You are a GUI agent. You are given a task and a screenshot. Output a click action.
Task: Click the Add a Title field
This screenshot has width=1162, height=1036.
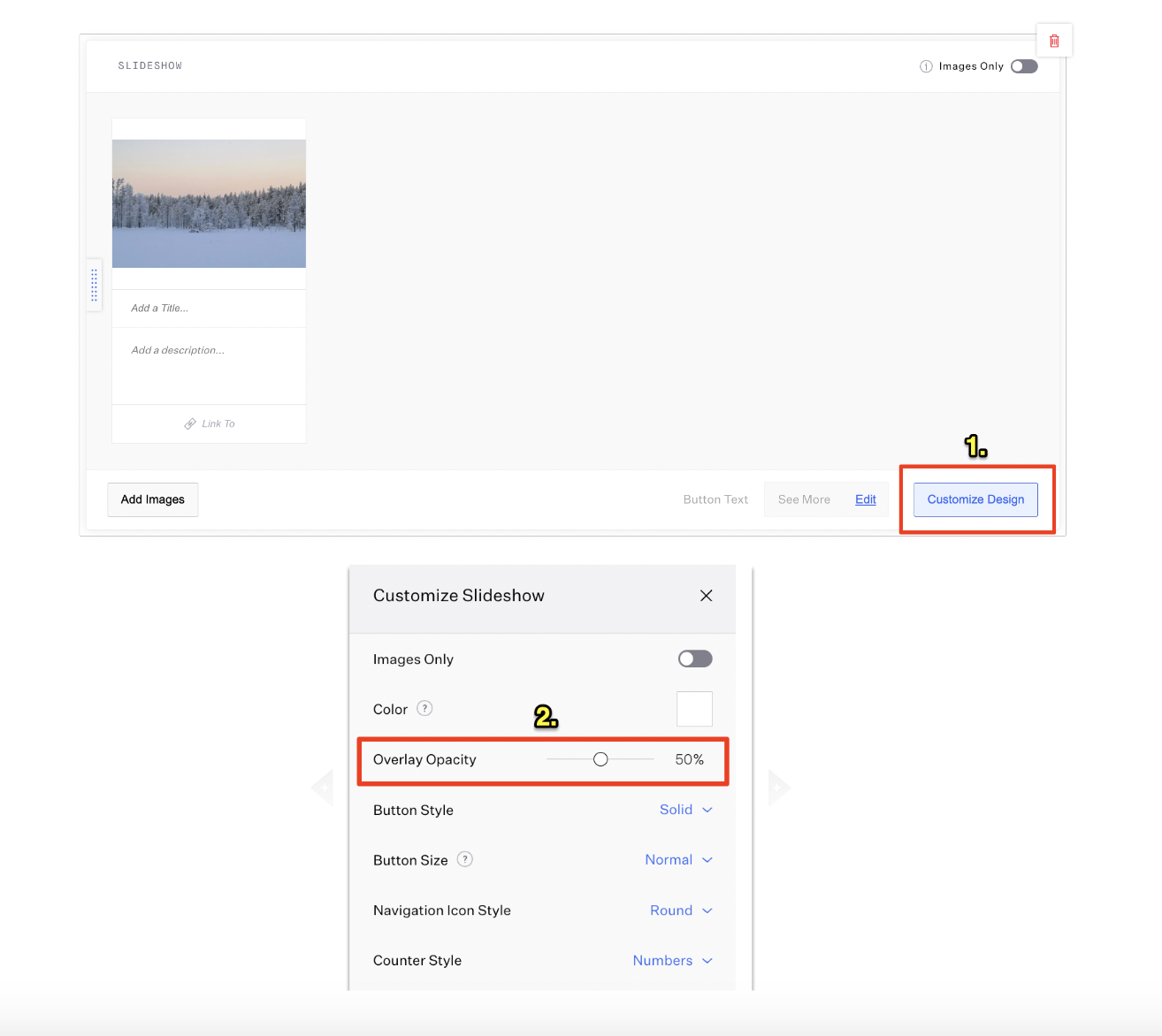click(x=209, y=309)
